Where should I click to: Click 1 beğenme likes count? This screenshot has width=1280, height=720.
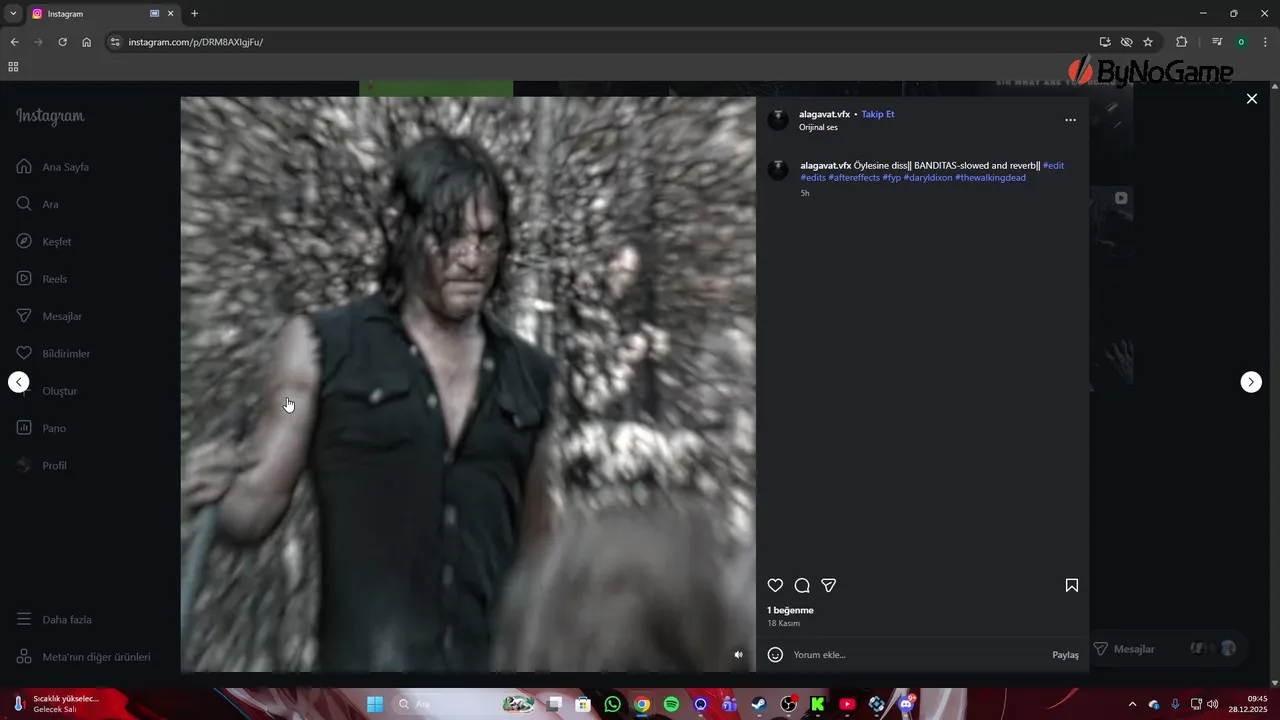click(x=790, y=610)
